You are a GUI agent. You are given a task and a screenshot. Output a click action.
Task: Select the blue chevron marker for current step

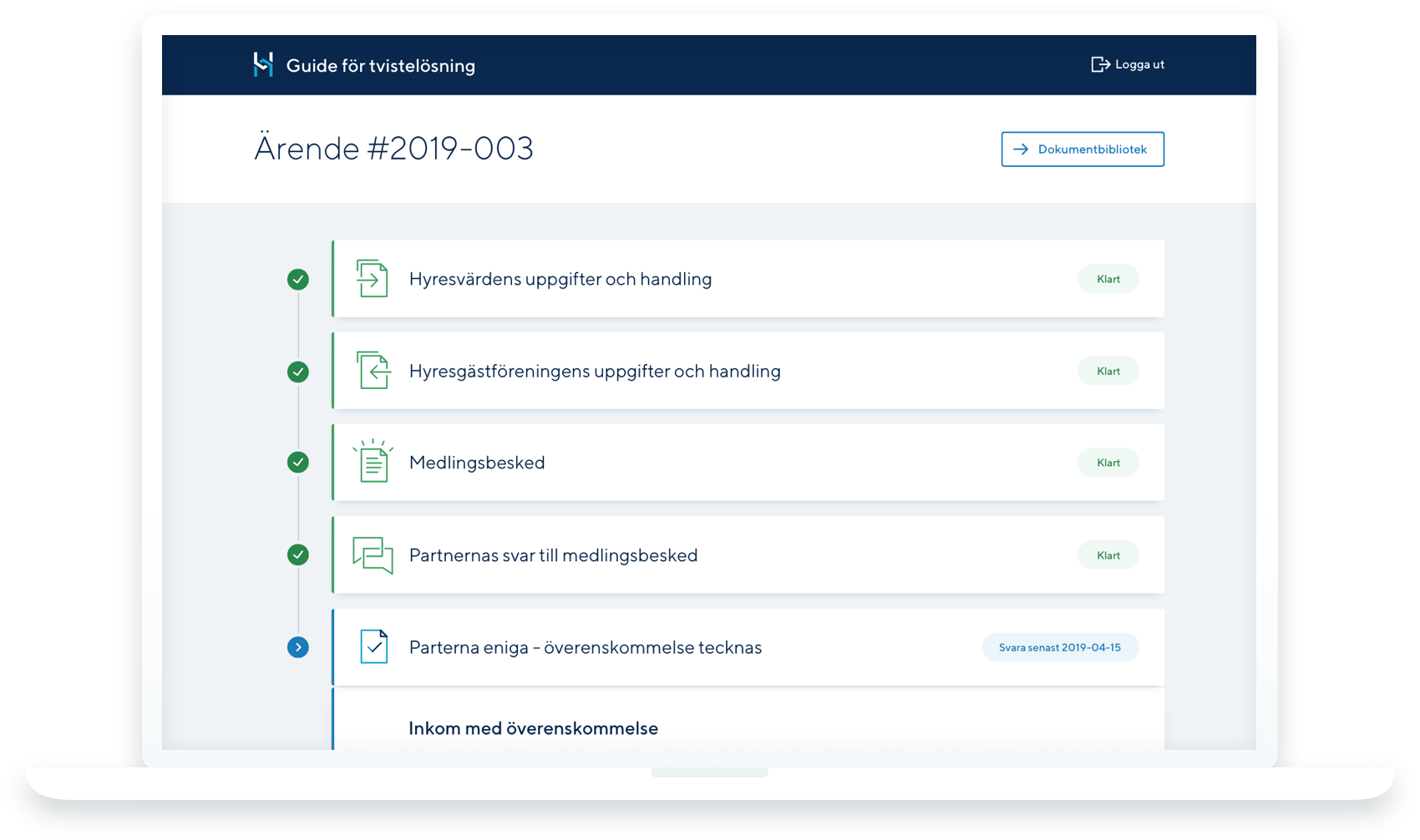[298, 647]
